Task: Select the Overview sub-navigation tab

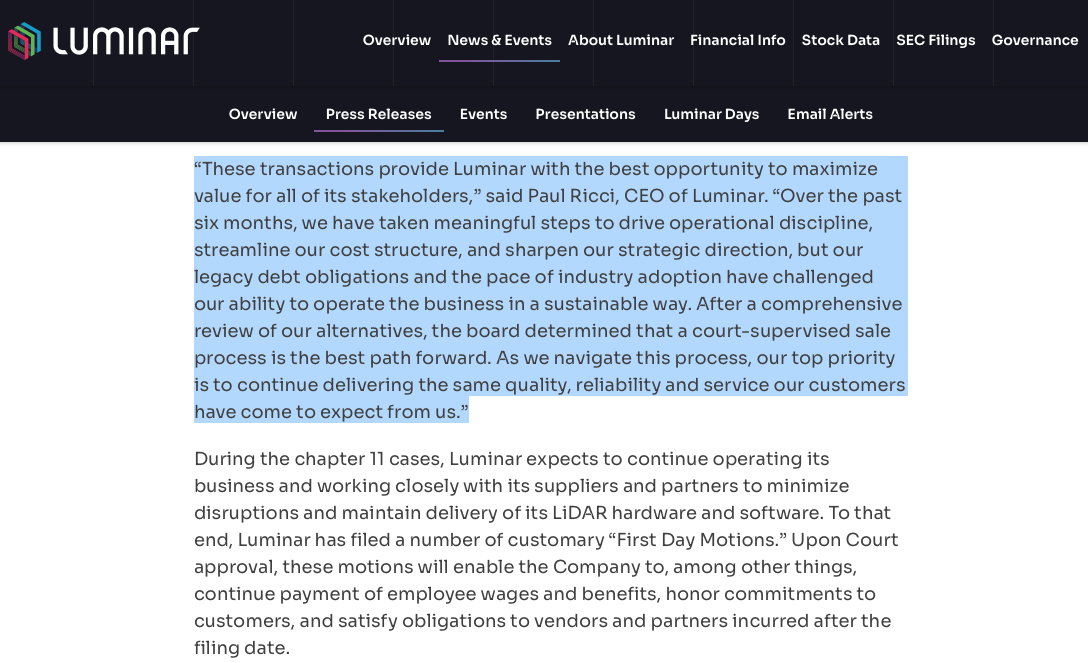Action: 262,114
